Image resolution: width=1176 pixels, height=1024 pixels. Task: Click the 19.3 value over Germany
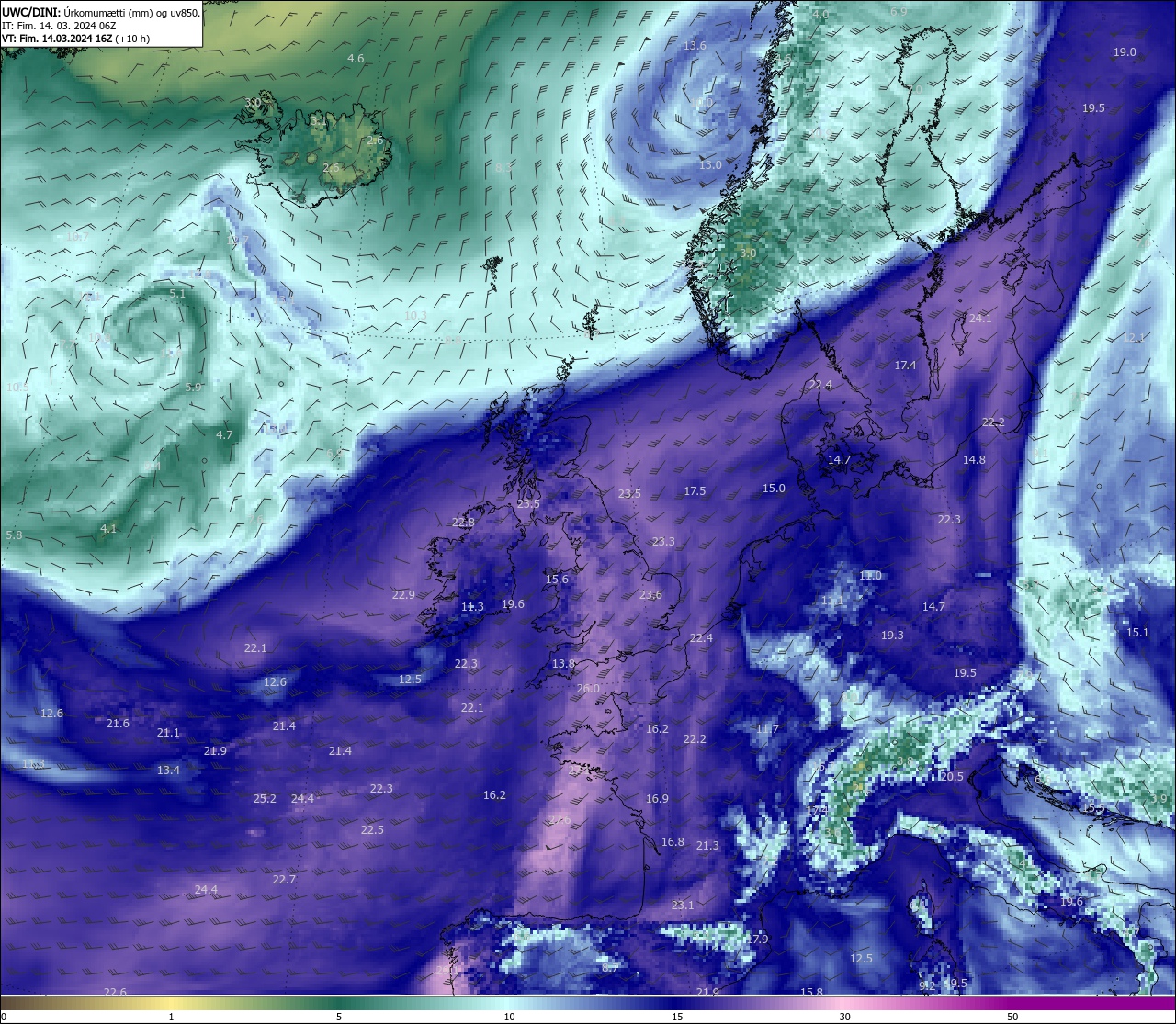(x=892, y=635)
